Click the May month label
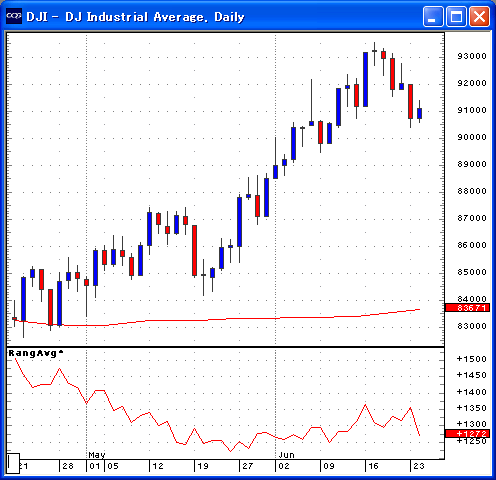This screenshot has width=496, height=480. [97, 455]
